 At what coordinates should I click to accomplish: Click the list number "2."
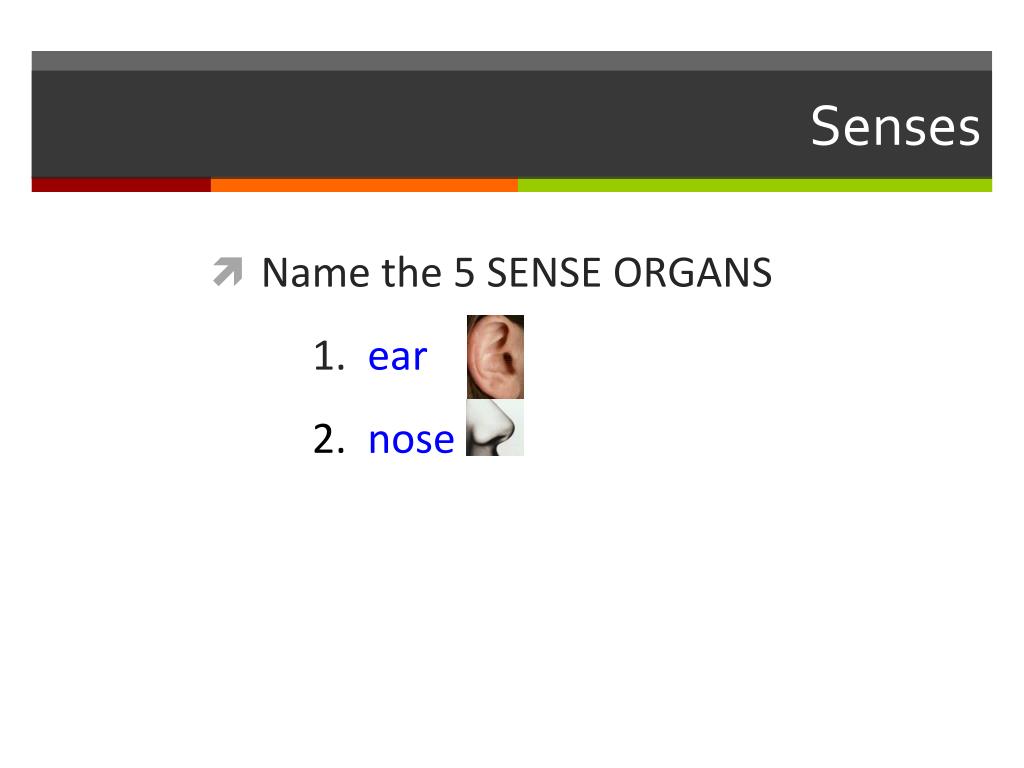pyautogui.click(x=329, y=439)
